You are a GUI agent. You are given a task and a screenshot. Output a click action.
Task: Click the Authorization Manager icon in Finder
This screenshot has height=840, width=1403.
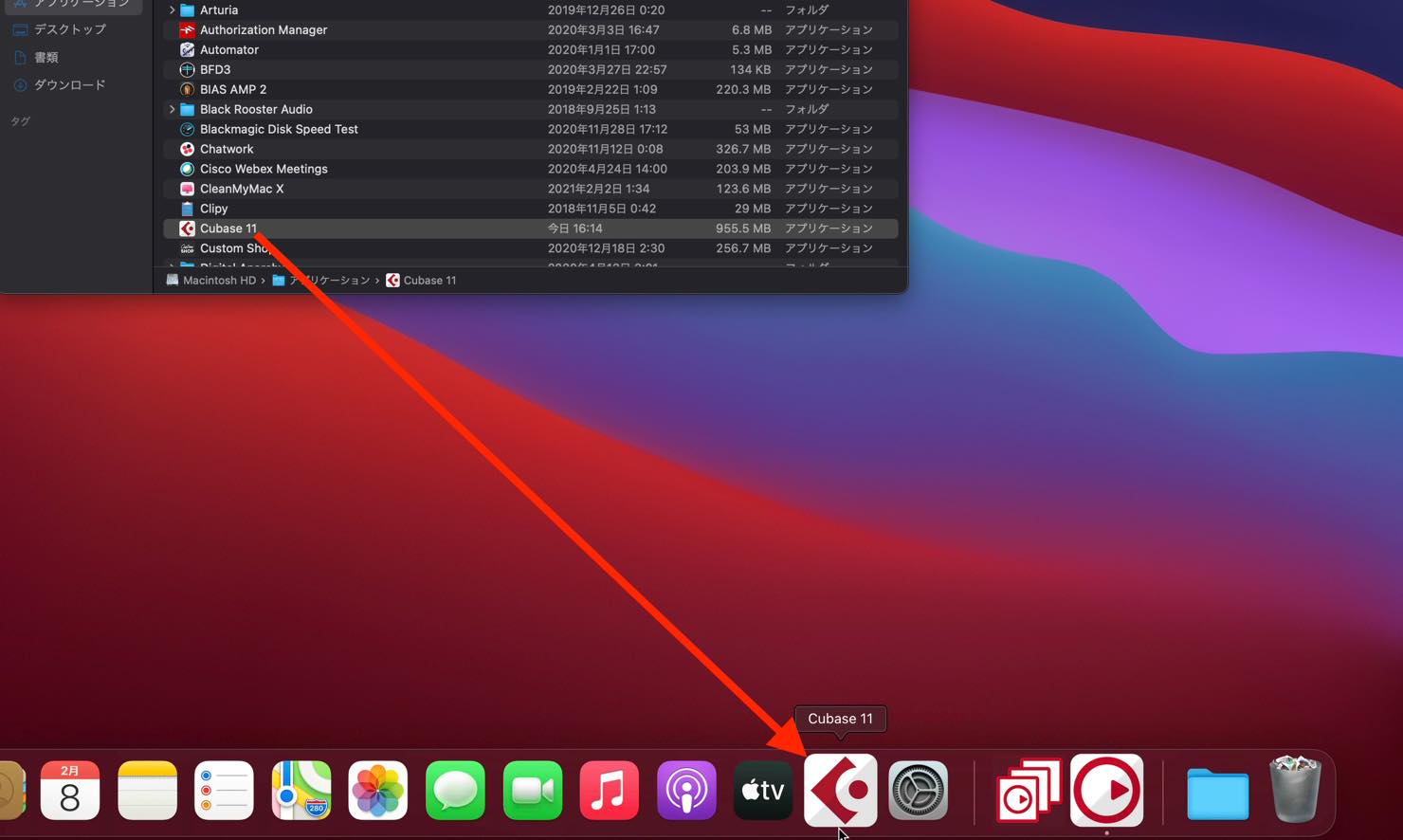point(187,29)
